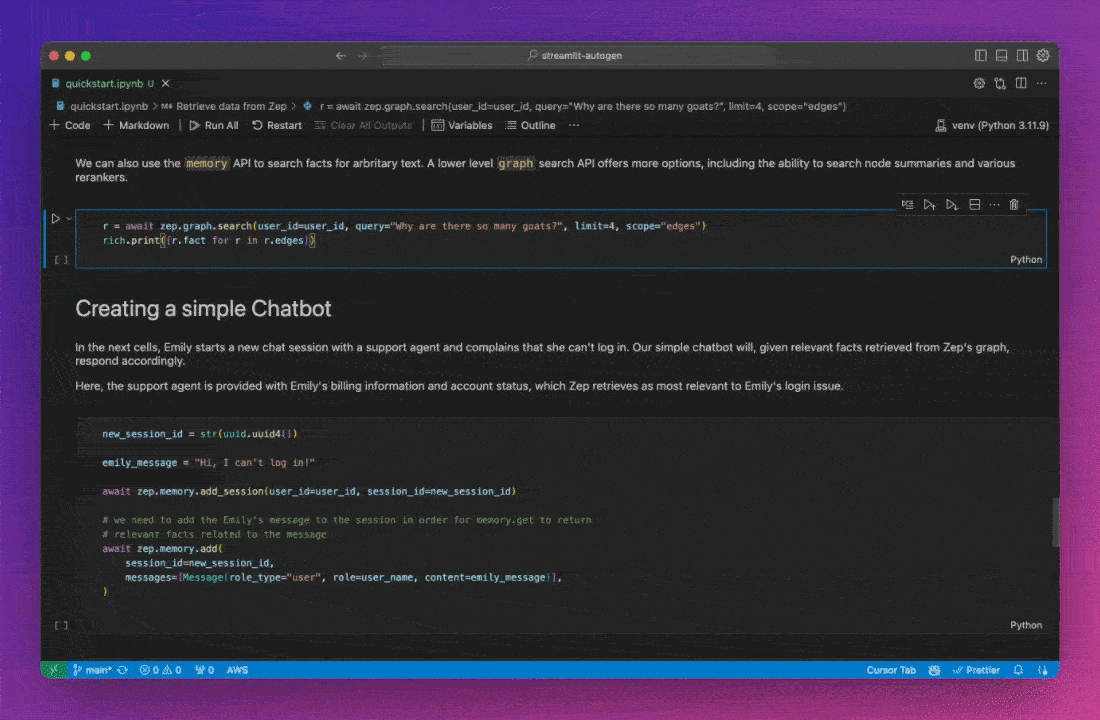Click inside the zep.graph.search code cell
The width and height of the screenshot is (1100, 720).
pyautogui.click(x=561, y=239)
